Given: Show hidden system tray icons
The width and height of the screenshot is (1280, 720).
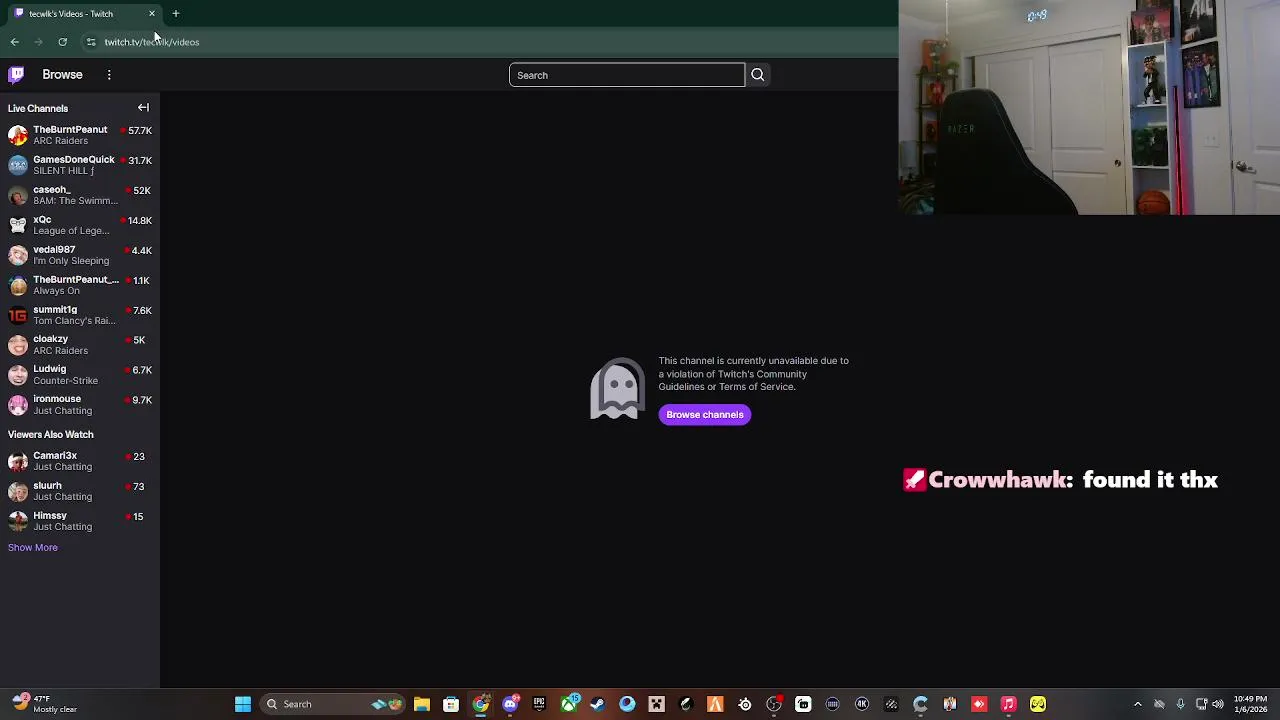Looking at the screenshot, I should click(x=1138, y=704).
